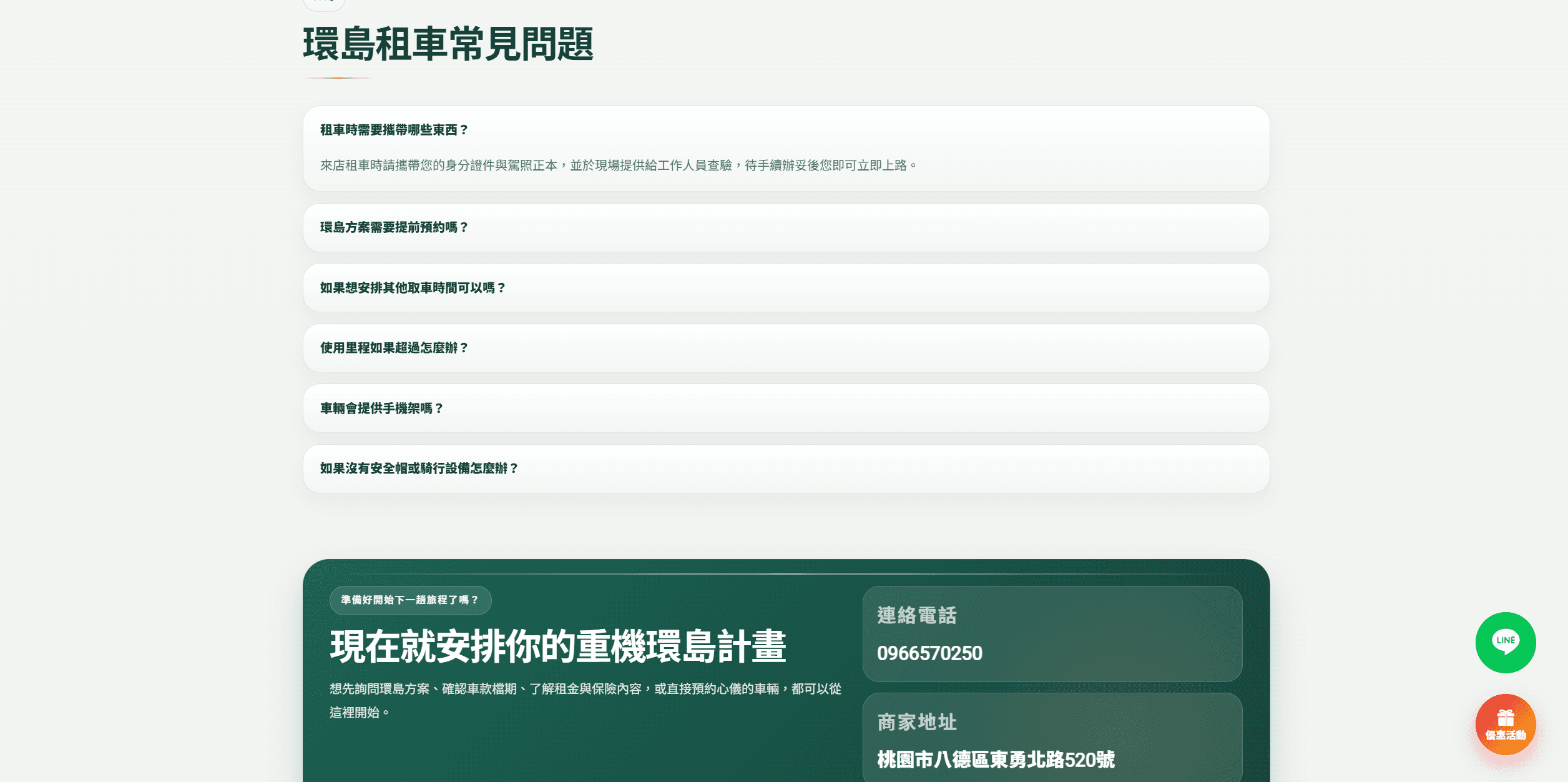Click the 準備好開始下一趟旅程了嗎？ badge
1568x782 pixels.
click(410, 600)
